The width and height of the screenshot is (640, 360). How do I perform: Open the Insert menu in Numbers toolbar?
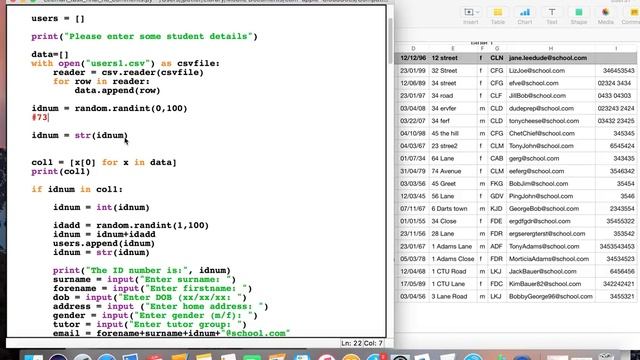(x=471, y=16)
